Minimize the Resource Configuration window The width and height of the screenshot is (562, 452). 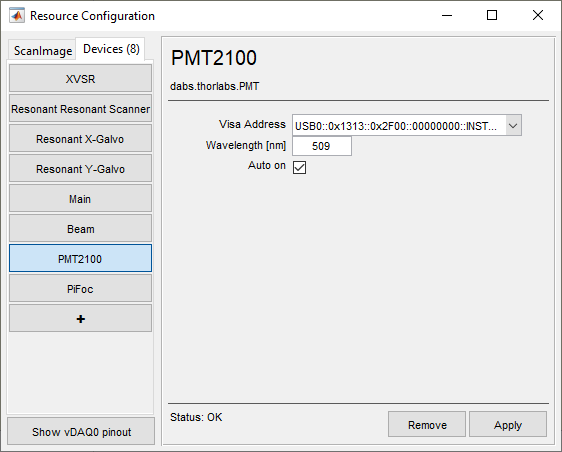(447, 15)
